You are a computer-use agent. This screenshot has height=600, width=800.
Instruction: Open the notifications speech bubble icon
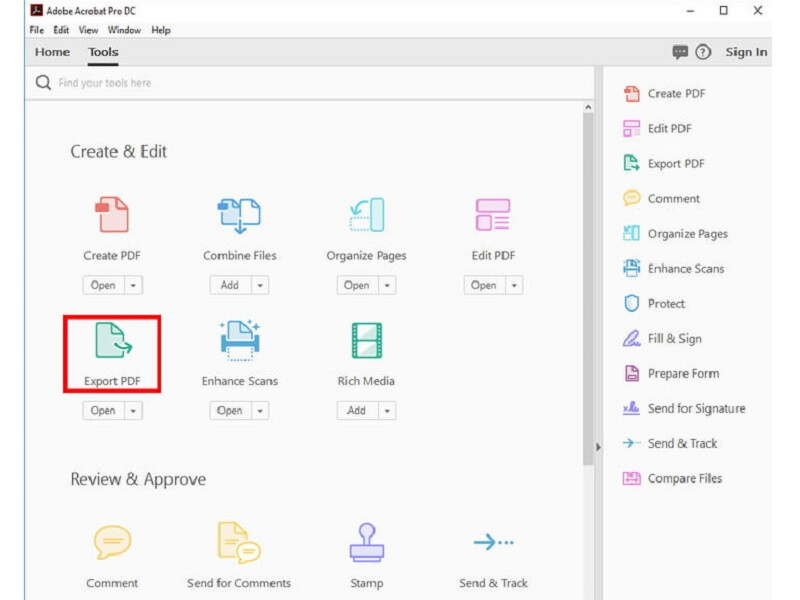(x=680, y=52)
